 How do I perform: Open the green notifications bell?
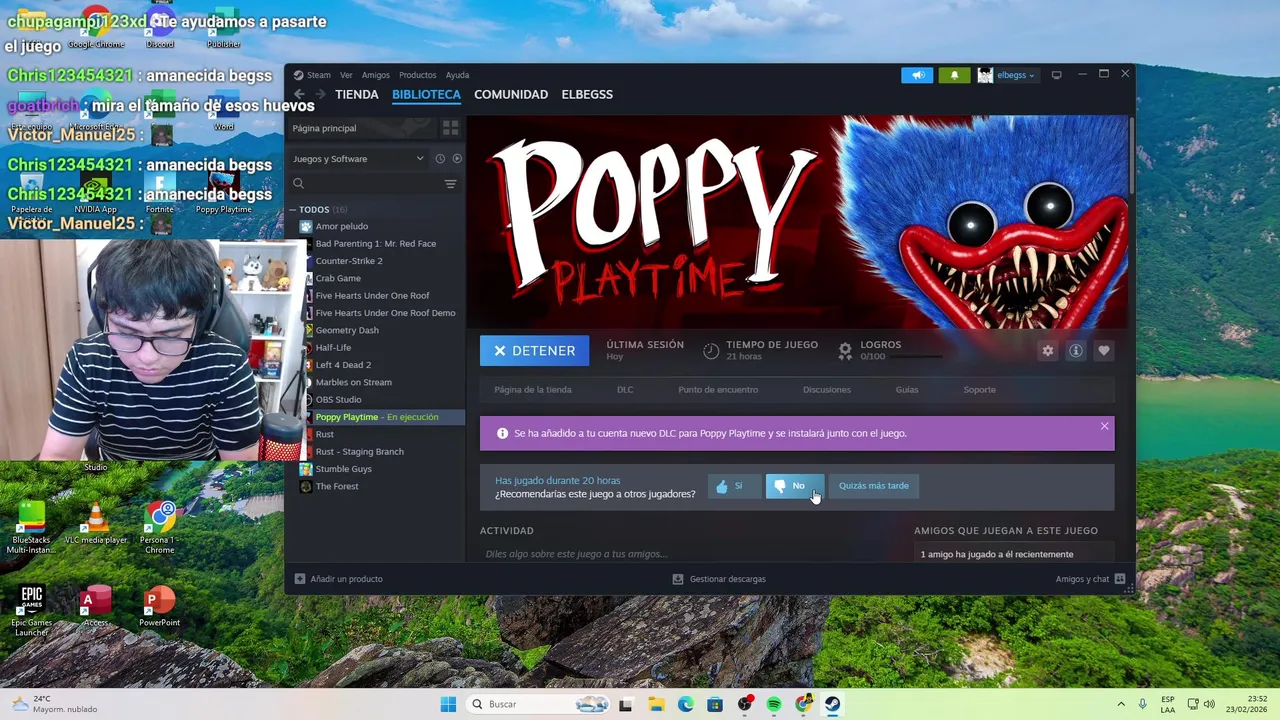click(x=954, y=75)
